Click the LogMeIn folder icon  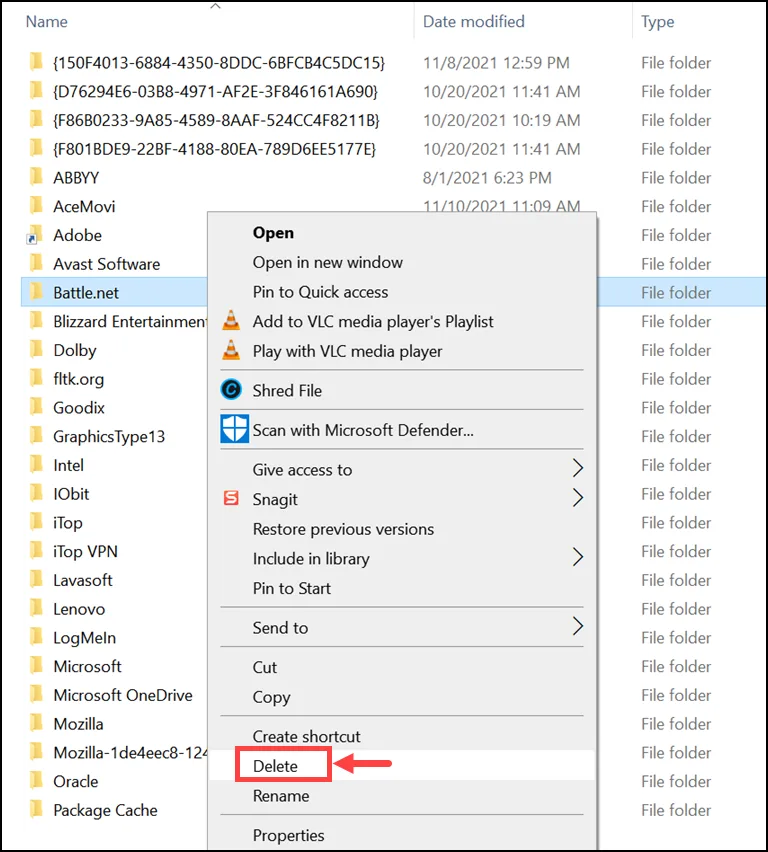click(x=36, y=637)
